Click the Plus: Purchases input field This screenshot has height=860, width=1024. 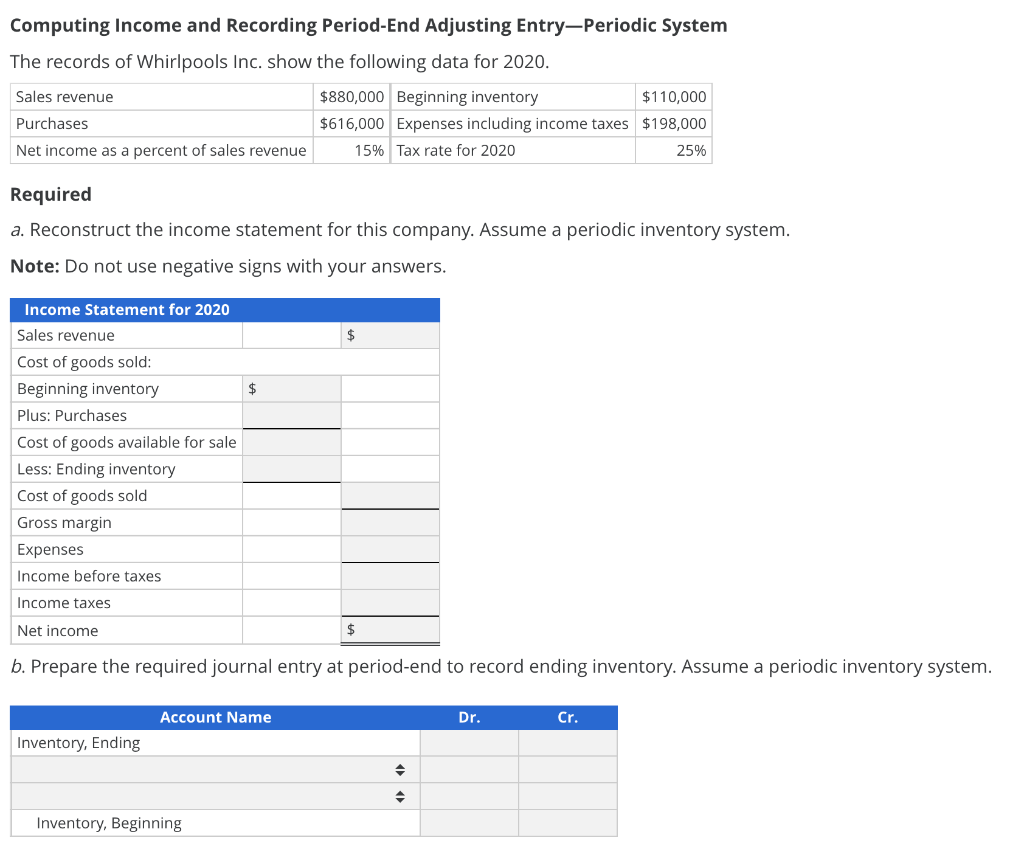pyautogui.click(x=291, y=415)
